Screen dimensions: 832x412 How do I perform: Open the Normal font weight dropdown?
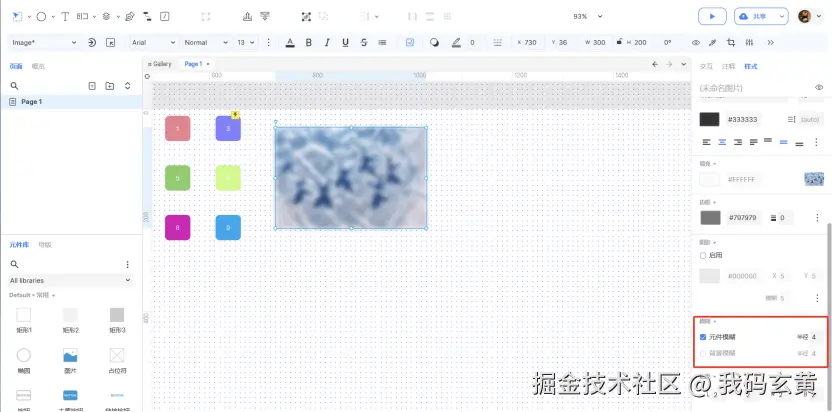click(206, 42)
